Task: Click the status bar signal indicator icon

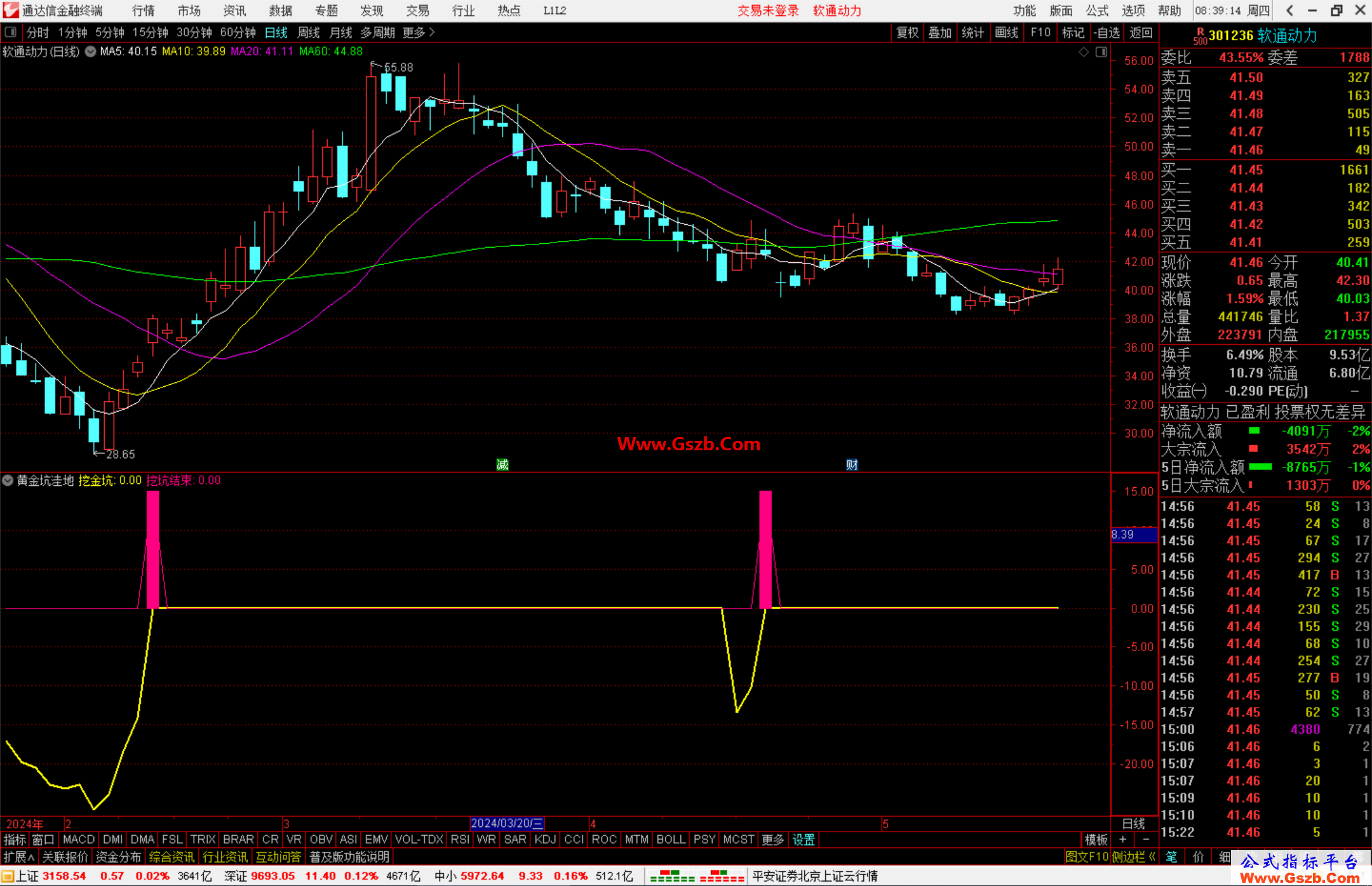Action: click(x=697, y=876)
